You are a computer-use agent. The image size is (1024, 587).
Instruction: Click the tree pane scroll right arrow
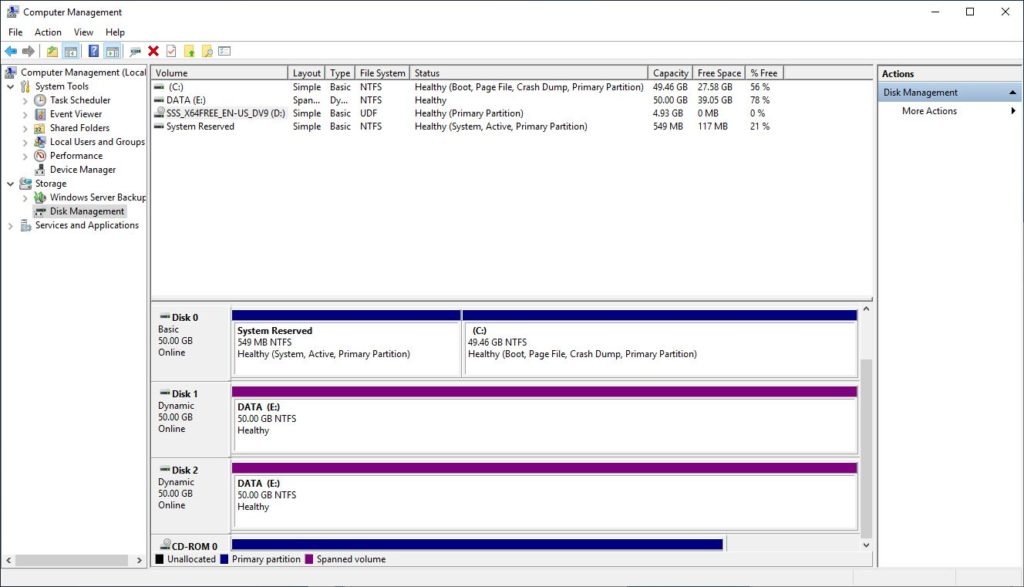pyautogui.click(x=139, y=560)
